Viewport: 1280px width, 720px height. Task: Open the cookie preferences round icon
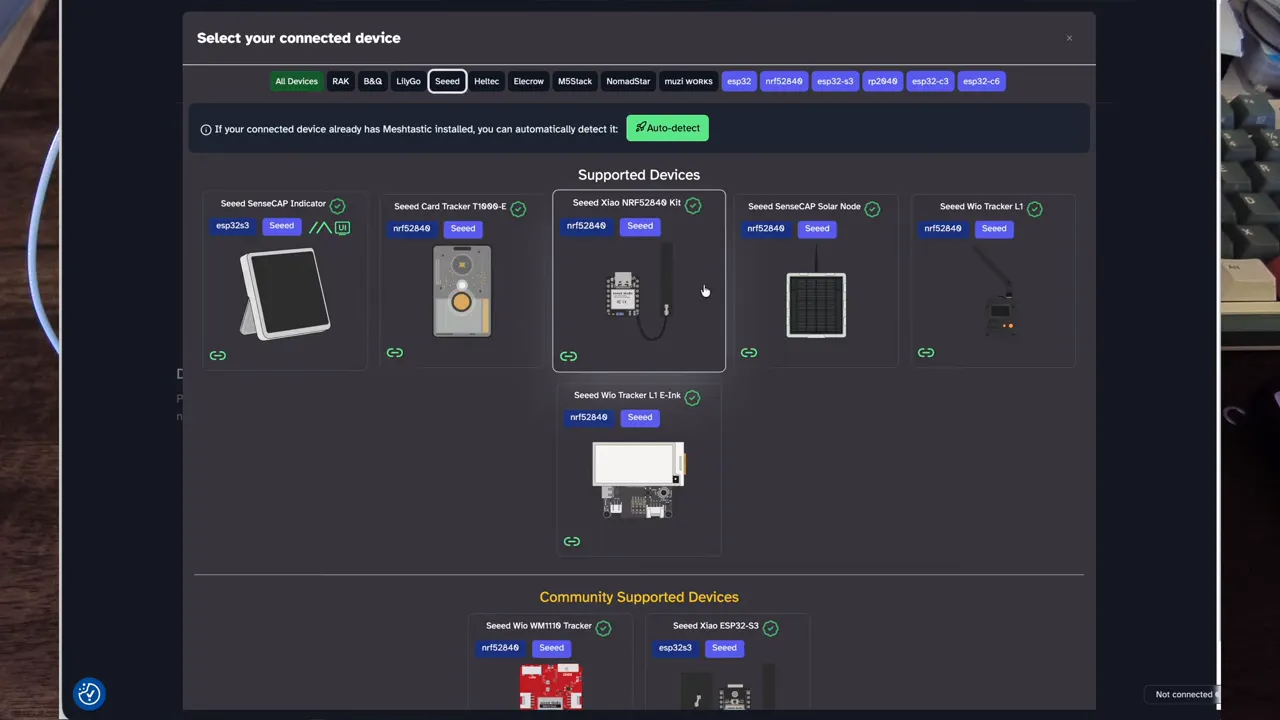pyautogui.click(x=89, y=693)
